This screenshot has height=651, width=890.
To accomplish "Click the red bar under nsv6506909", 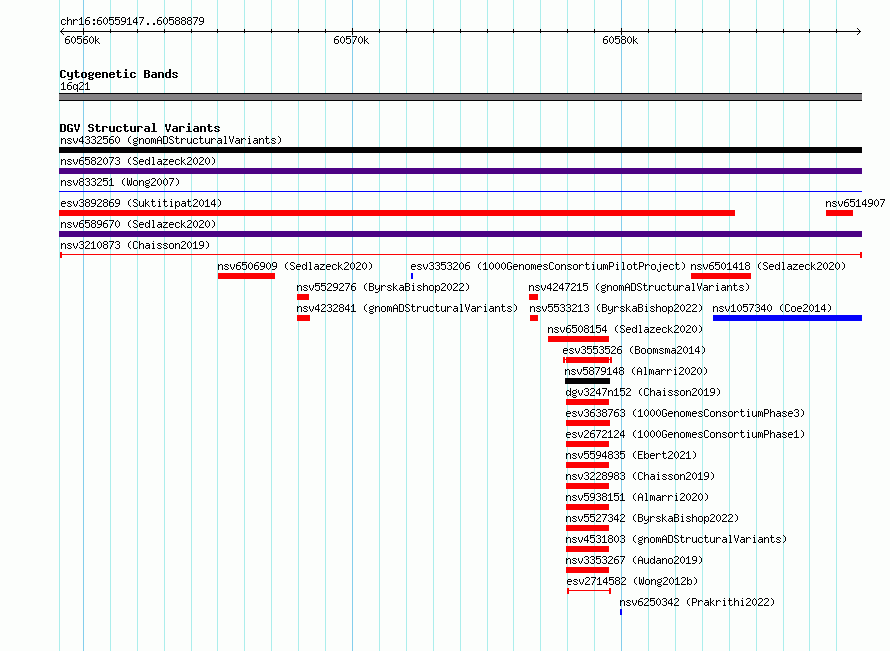I will 246,276.
